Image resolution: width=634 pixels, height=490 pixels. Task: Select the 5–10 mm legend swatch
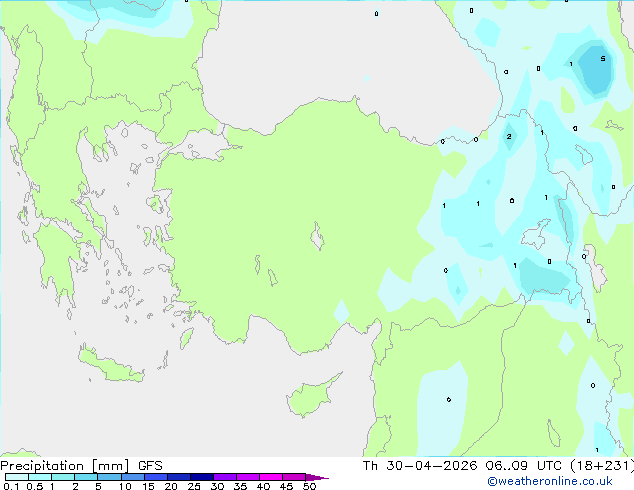[x=109, y=477]
